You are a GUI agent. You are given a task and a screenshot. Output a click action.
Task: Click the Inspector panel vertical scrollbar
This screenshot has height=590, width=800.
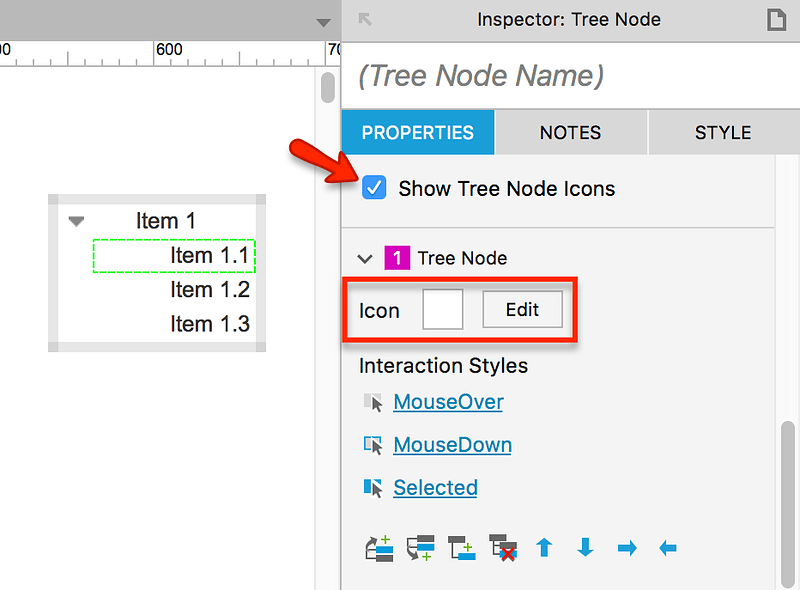tap(788, 504)
